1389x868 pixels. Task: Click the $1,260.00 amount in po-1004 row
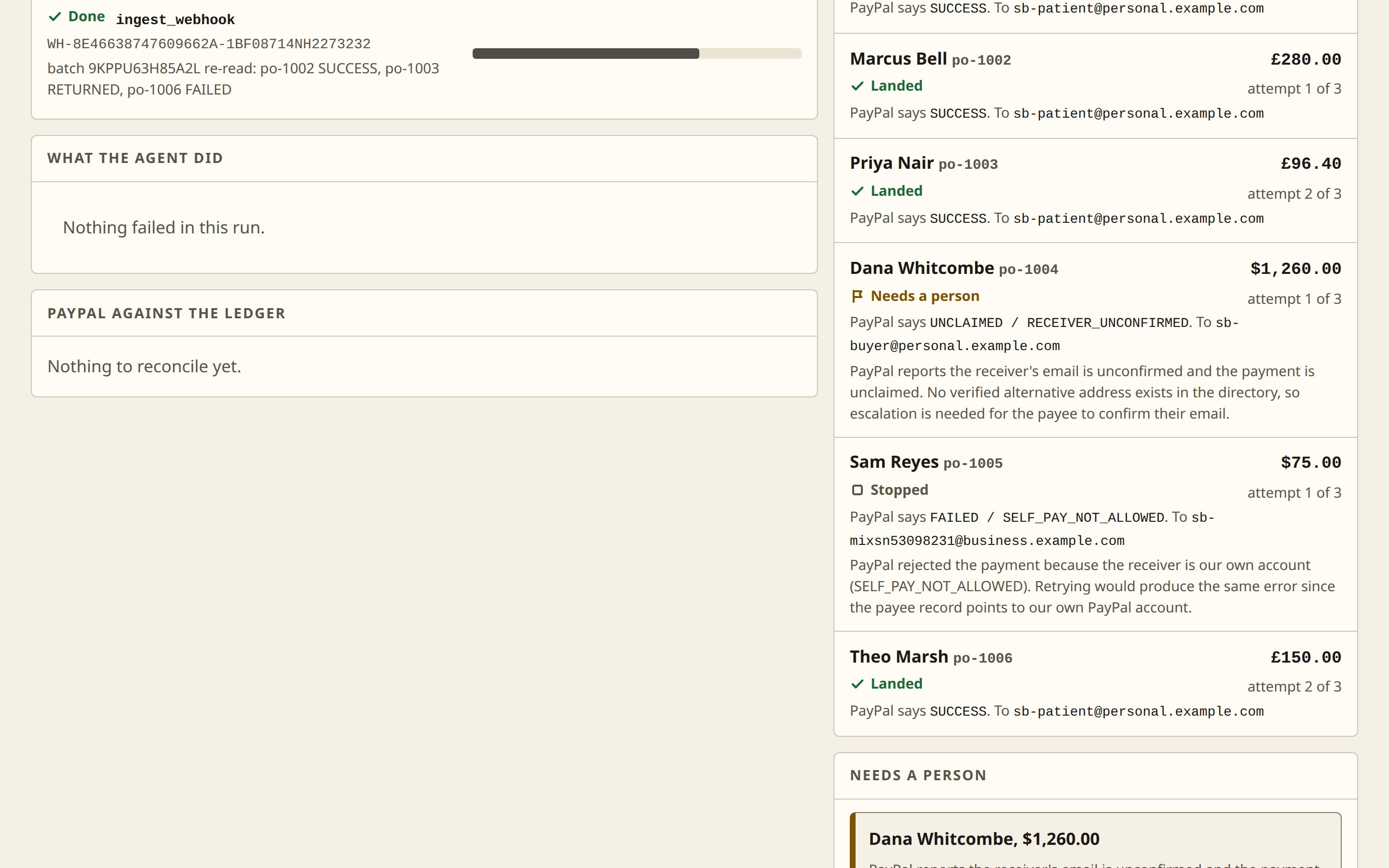(x=1295, y=269)
